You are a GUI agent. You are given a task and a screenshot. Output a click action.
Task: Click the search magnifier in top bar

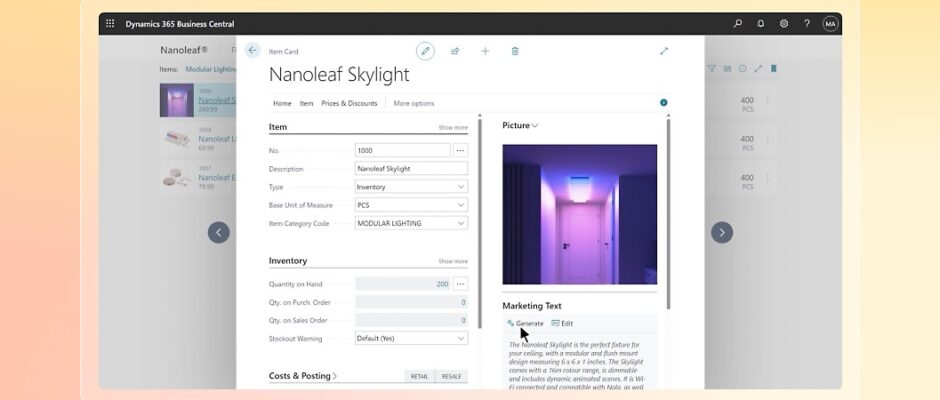(x=737, y=24)
